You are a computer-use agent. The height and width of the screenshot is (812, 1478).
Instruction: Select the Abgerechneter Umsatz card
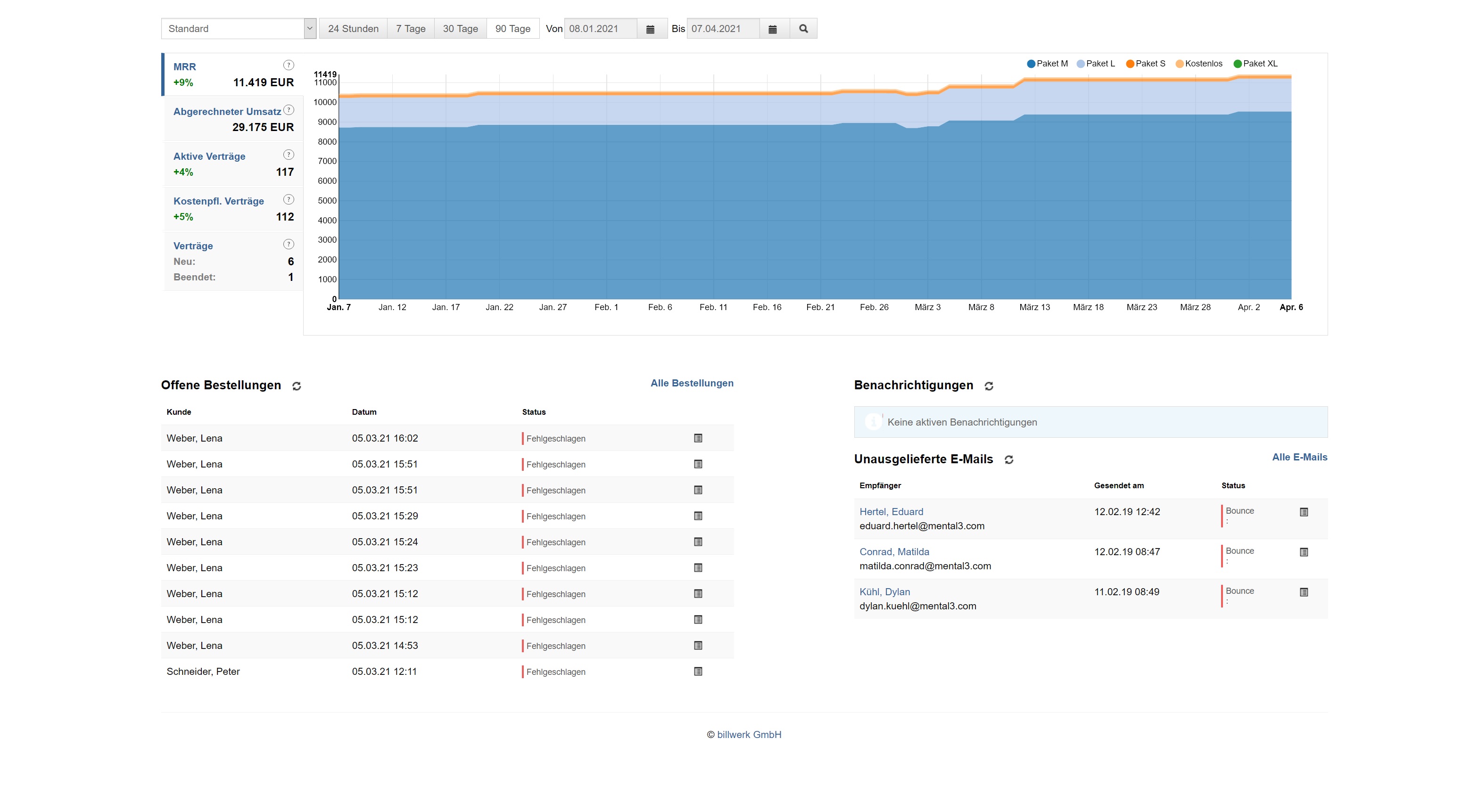tap(232, 119)
